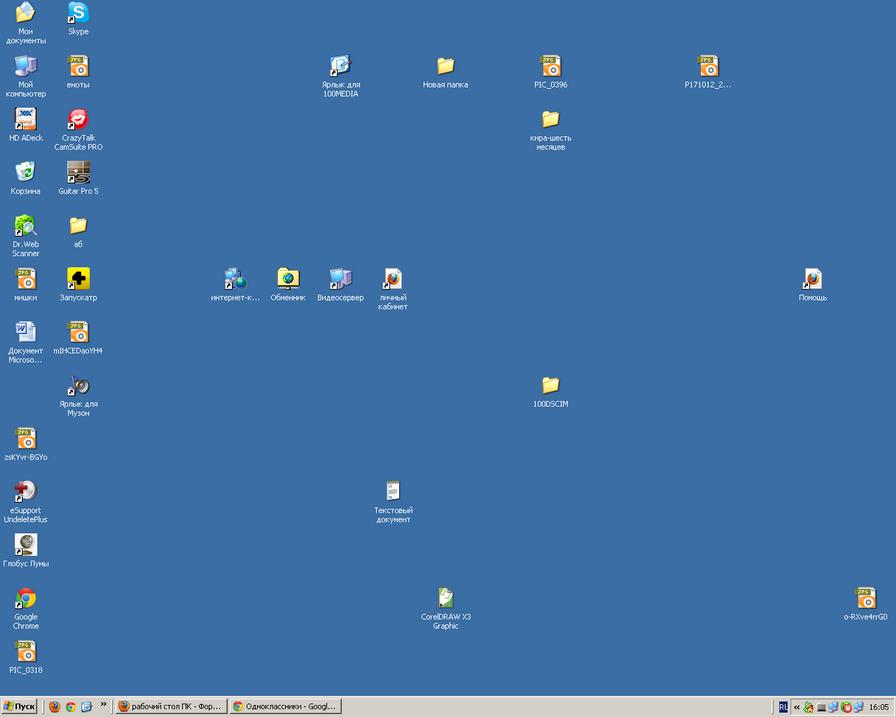Select the Глобус Луны icon

click(x=25, y=545)
